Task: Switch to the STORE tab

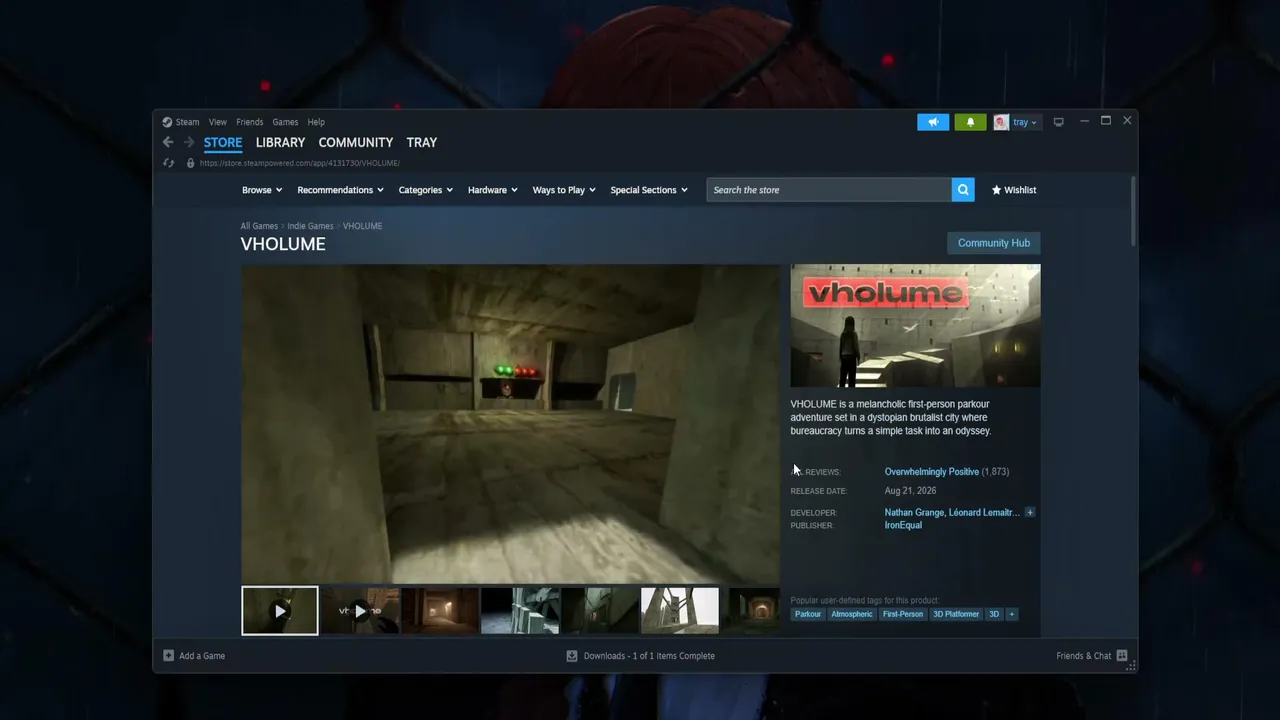Action: click(223, 142)
